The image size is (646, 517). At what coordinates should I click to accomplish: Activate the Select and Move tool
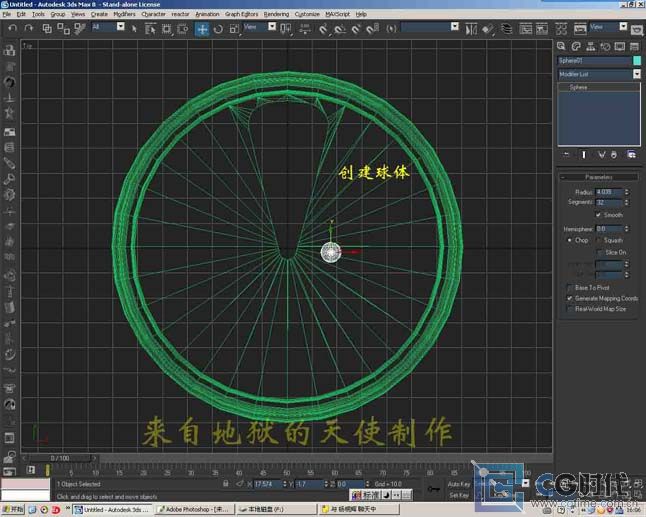tap(202, 29)
